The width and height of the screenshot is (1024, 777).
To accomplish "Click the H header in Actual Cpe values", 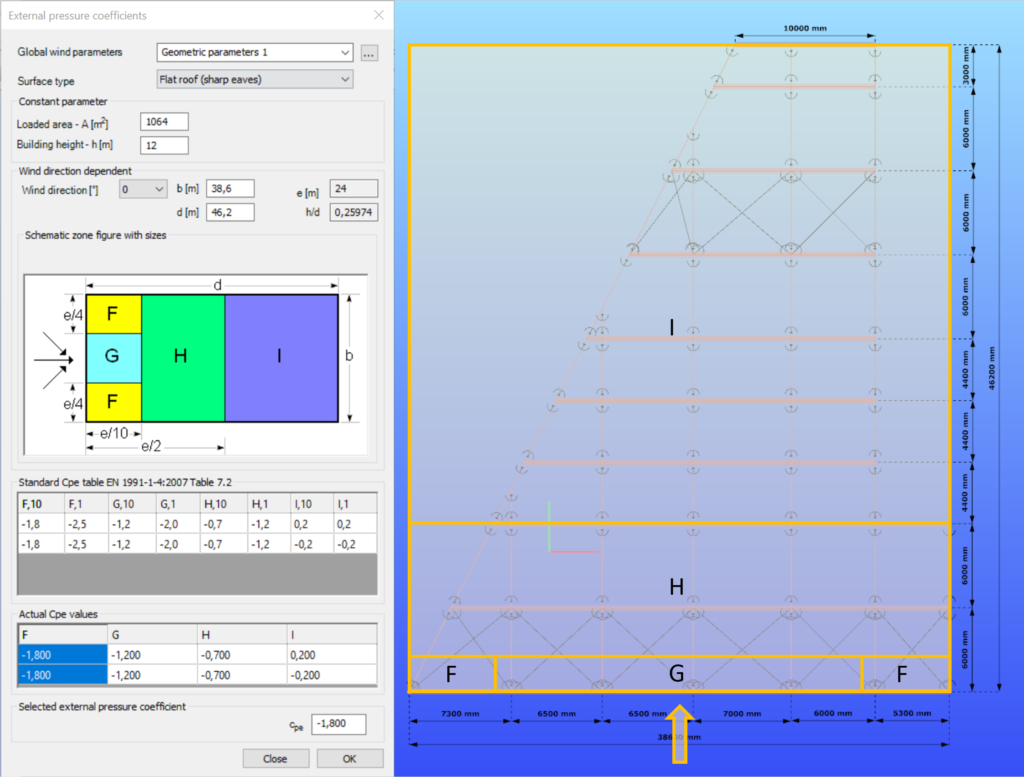I will 242,635.
